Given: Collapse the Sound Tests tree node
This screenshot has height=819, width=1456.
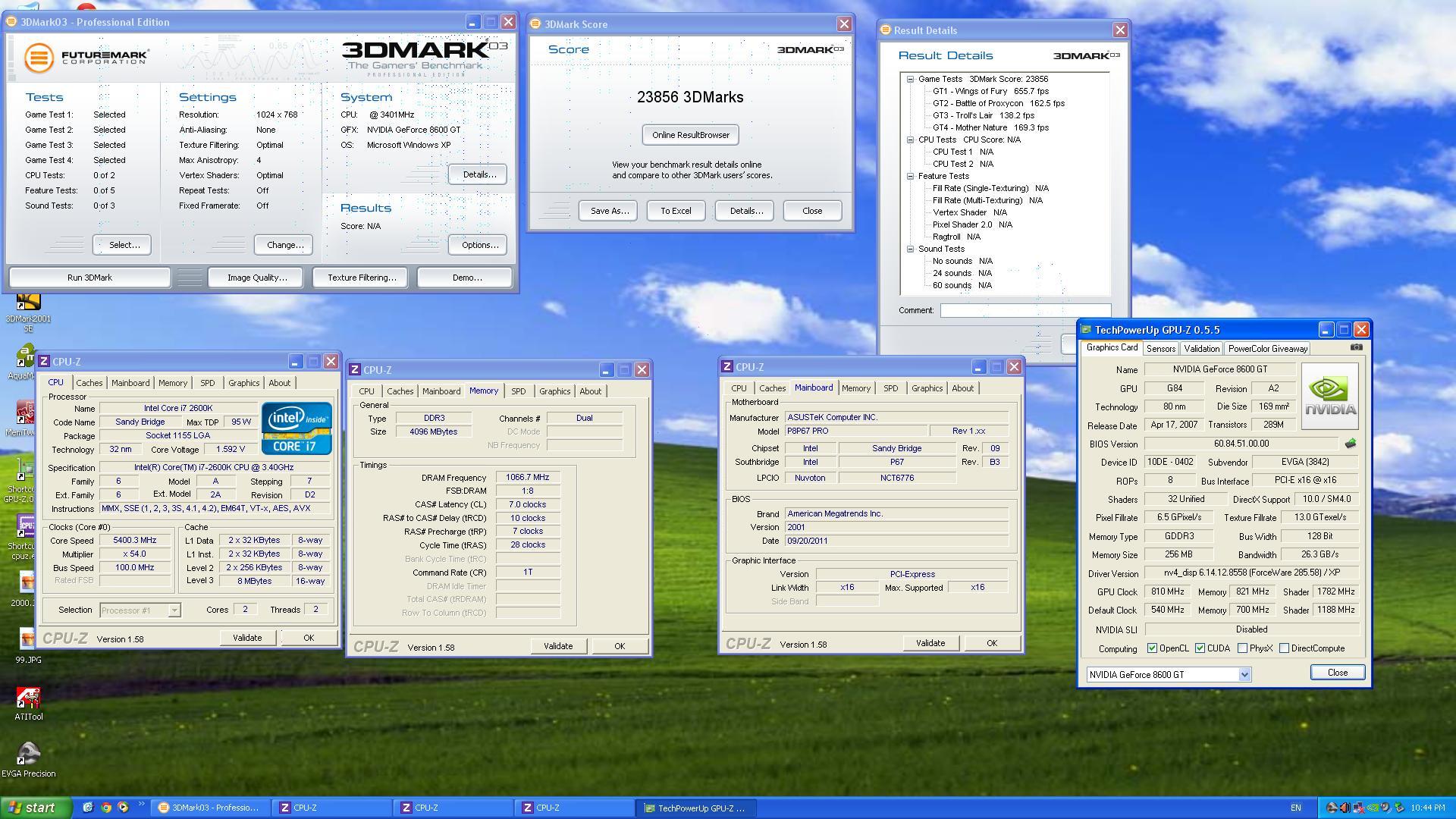Looking at the screenshot, I should coord(910,249).
